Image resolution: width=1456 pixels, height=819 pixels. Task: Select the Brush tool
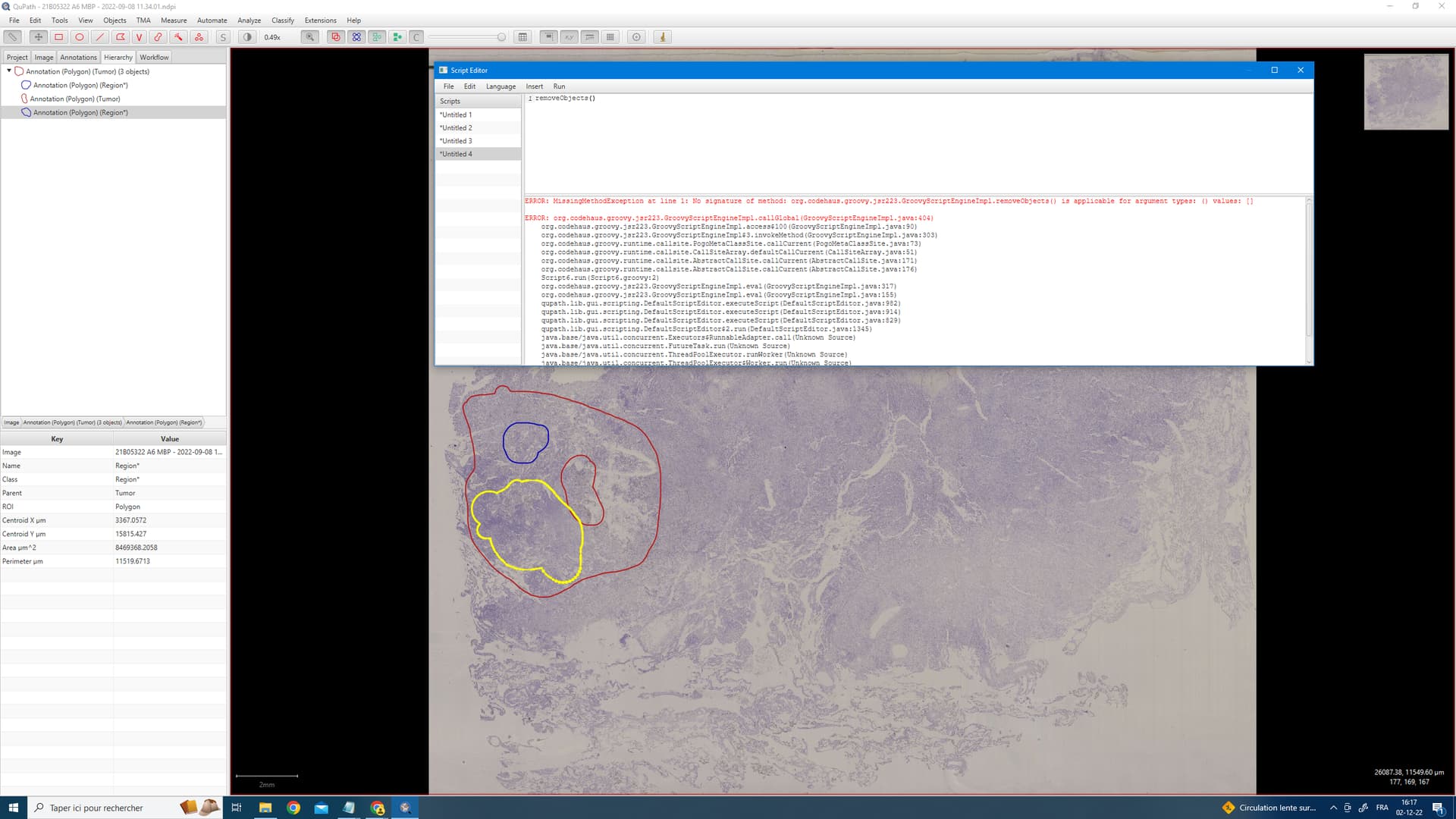pos(158,36)
